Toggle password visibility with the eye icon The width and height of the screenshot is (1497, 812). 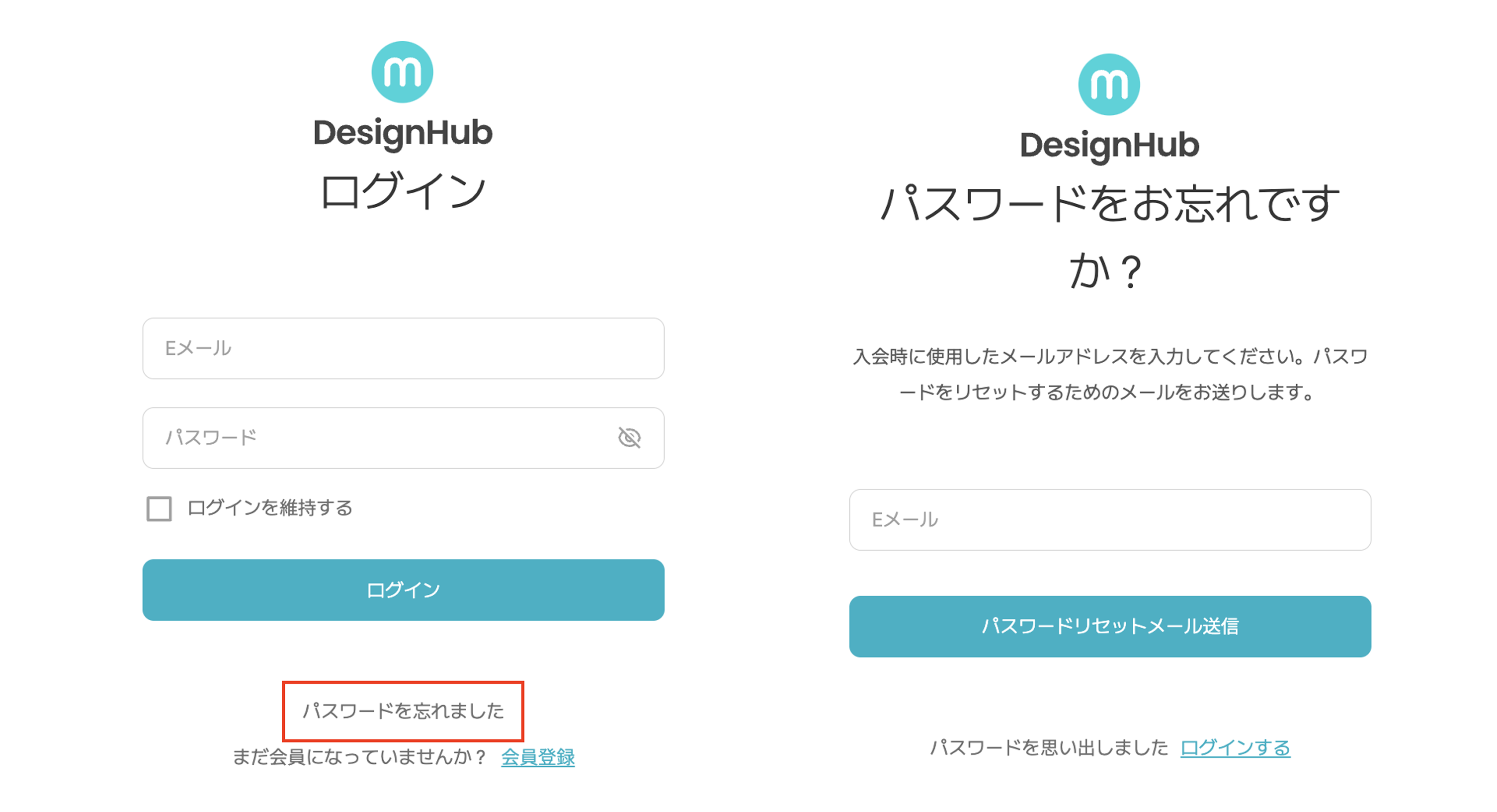click(629, 439)
